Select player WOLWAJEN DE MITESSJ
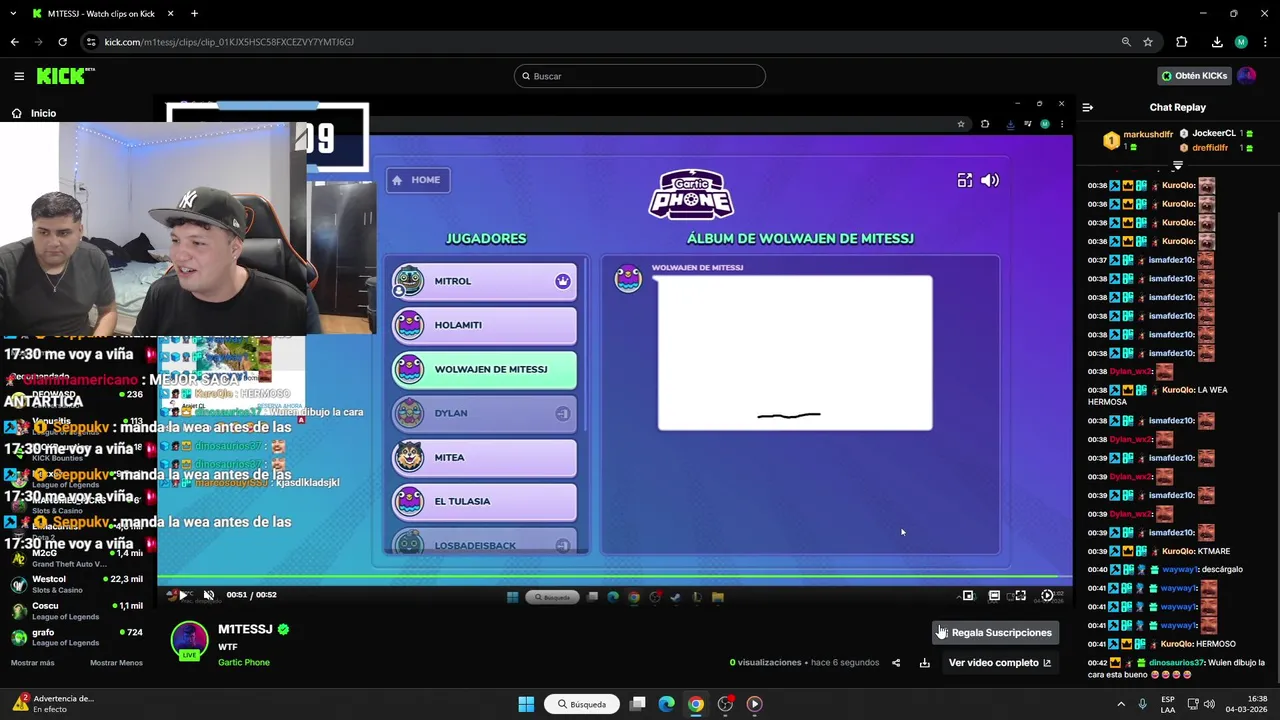1280x720 pixels. point(484,369)
